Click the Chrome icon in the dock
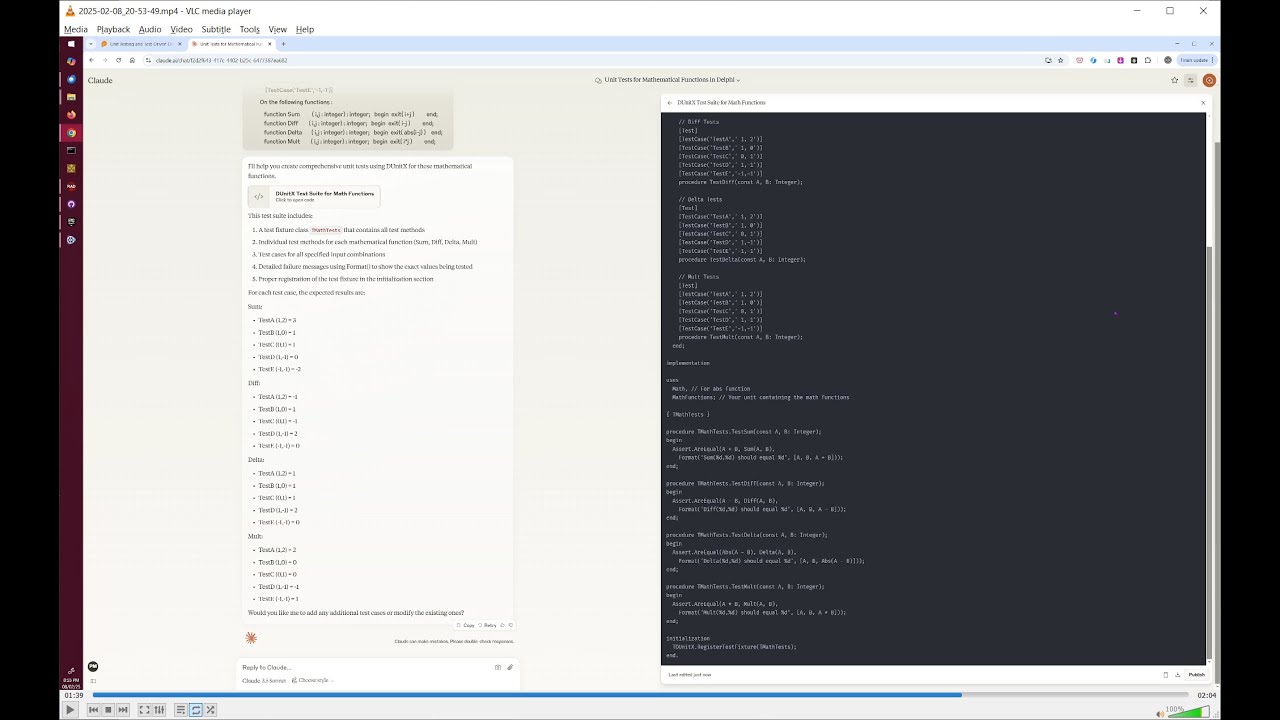Screen dimensions: 1280x720 [x=71, y=132]
